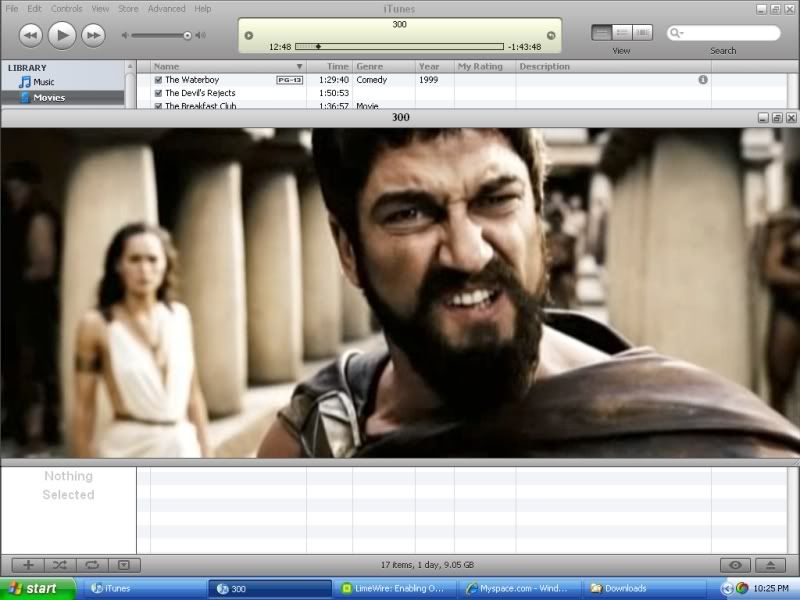Switch to list view button

602,33
